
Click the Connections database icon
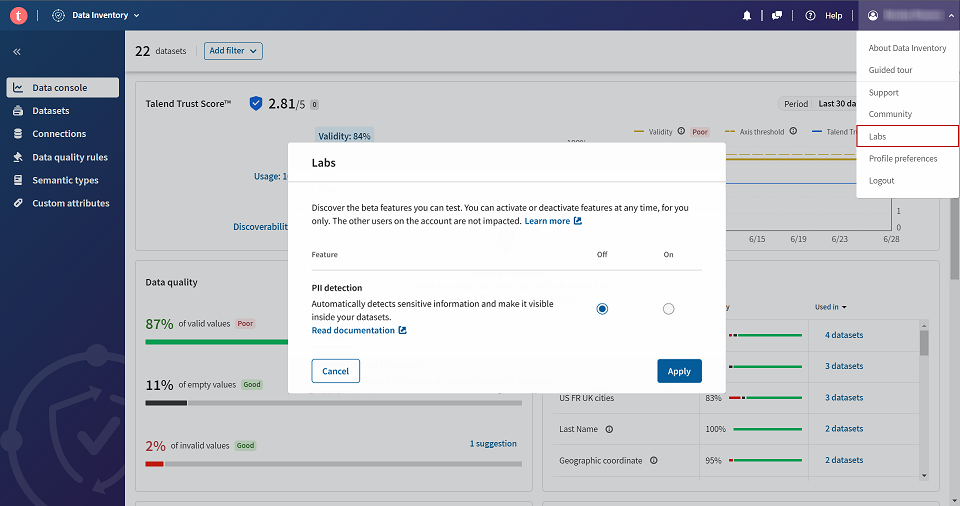click(x=18, y=134)
